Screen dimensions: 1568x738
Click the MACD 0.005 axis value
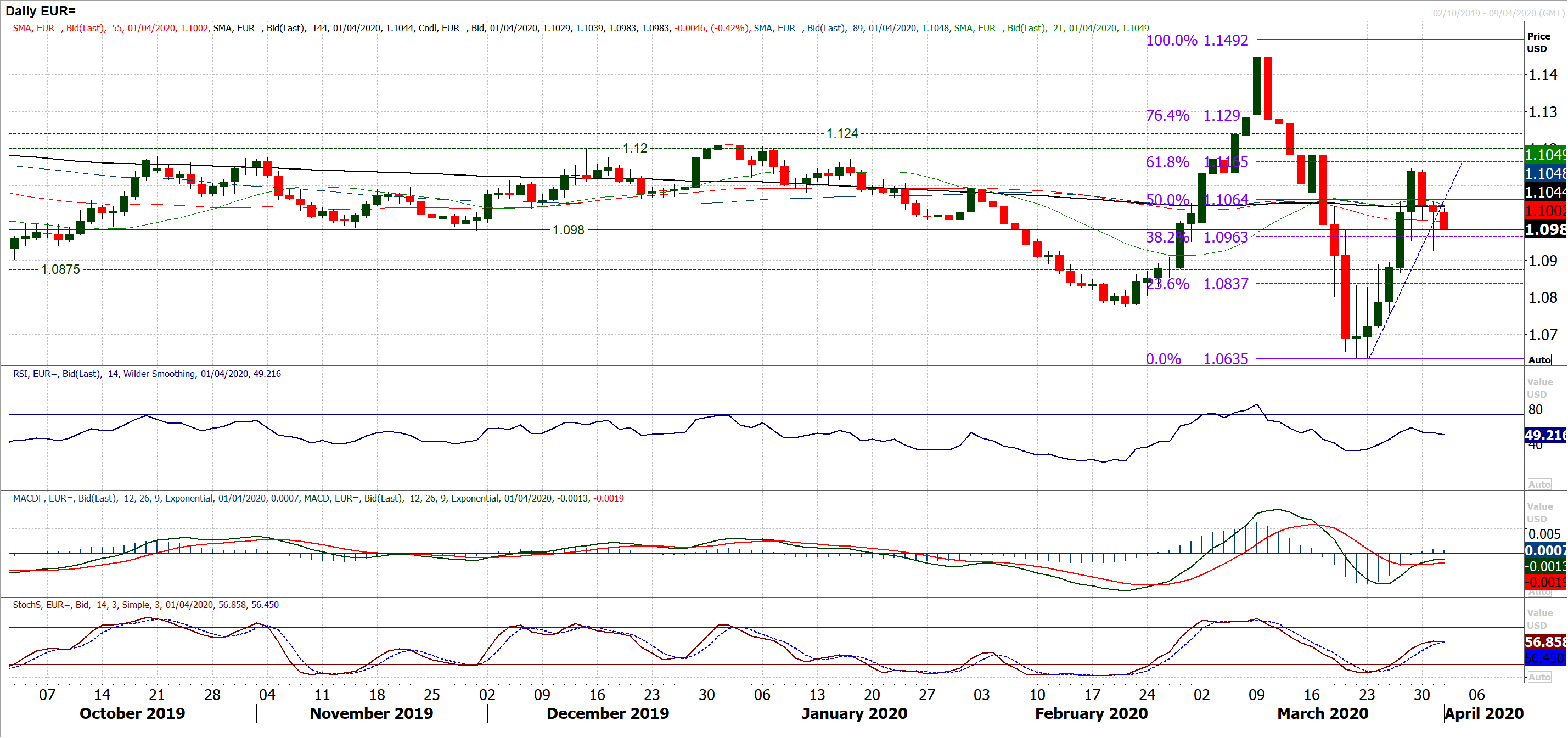1545,534
